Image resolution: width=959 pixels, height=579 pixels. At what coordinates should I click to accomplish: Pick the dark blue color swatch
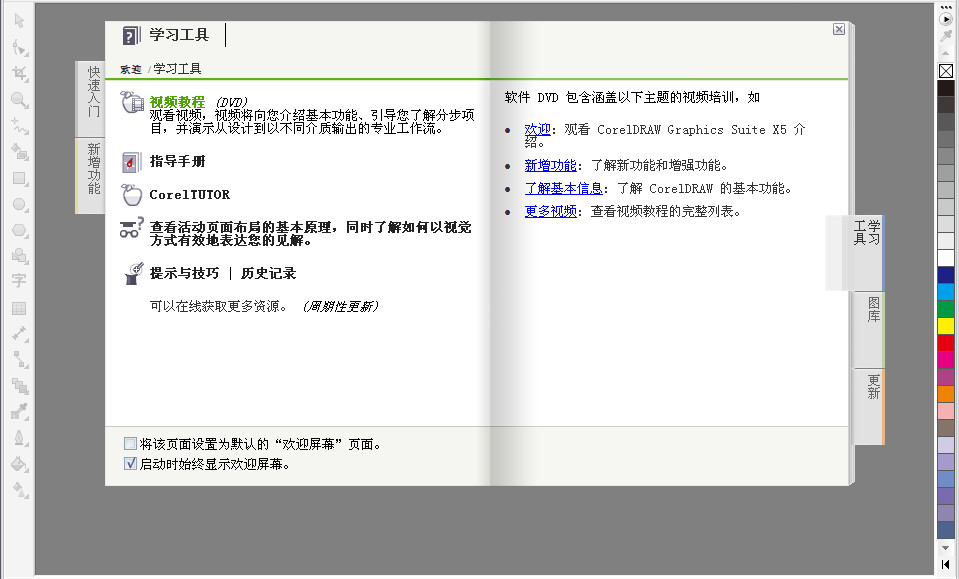[946, 275]
